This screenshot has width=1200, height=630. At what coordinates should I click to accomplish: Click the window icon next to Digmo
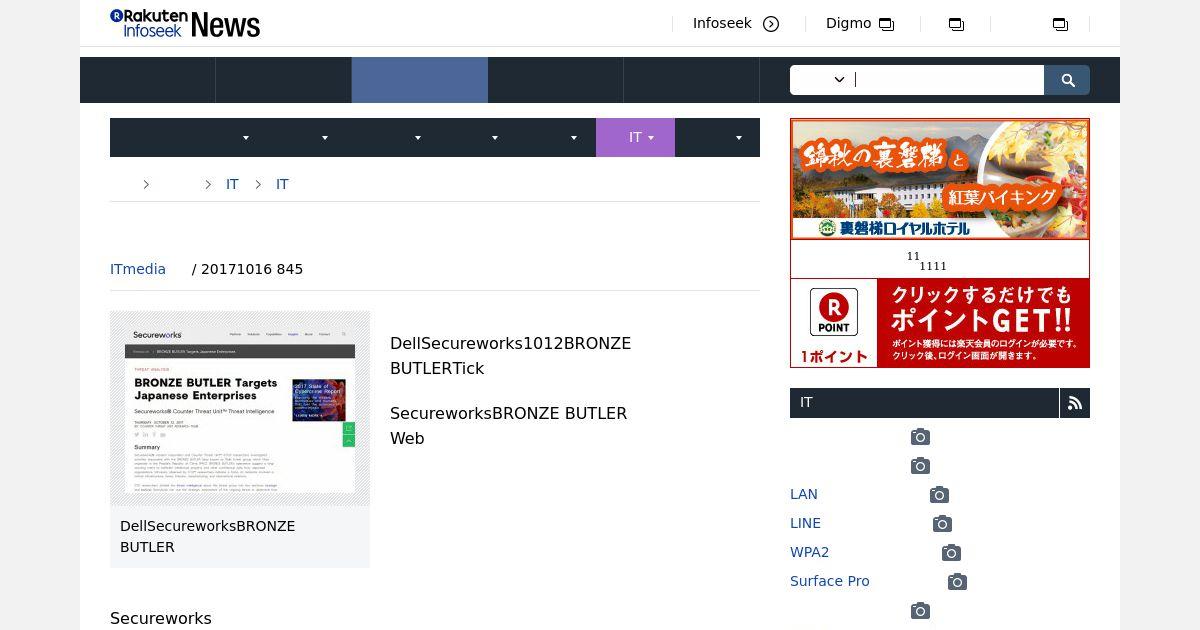(886, 24)
